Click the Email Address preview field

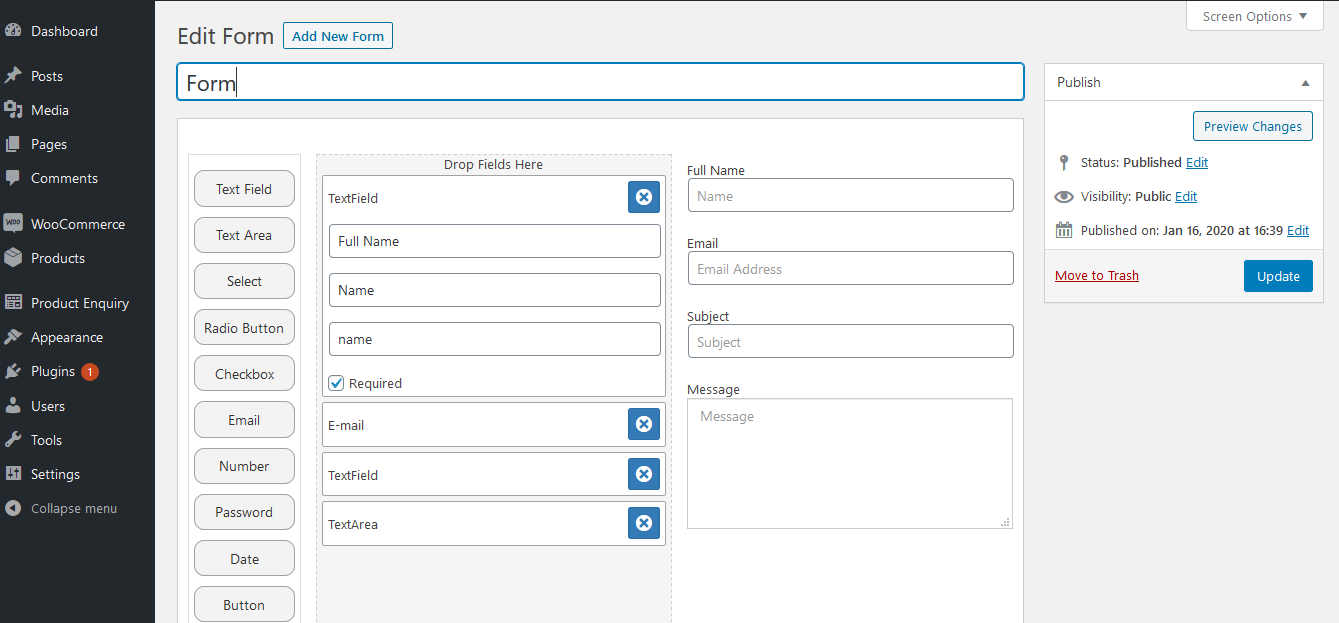[850, 268]
